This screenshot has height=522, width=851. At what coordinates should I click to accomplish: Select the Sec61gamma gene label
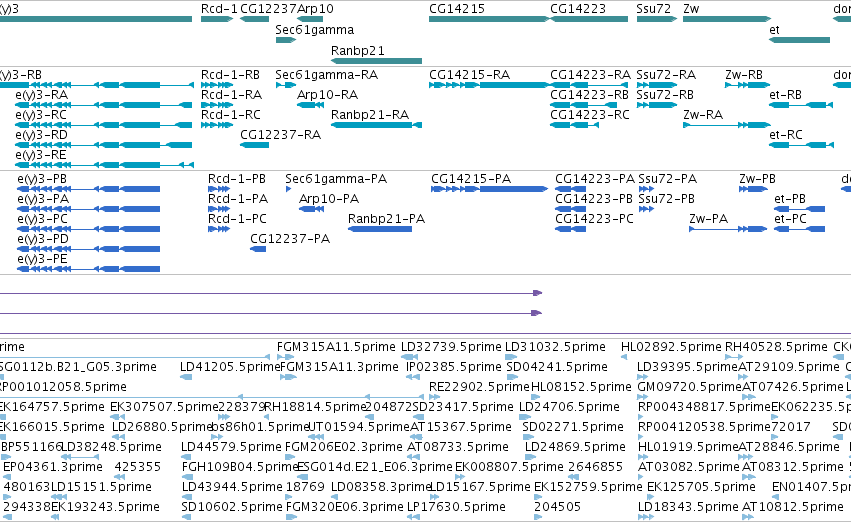(314, 29)
